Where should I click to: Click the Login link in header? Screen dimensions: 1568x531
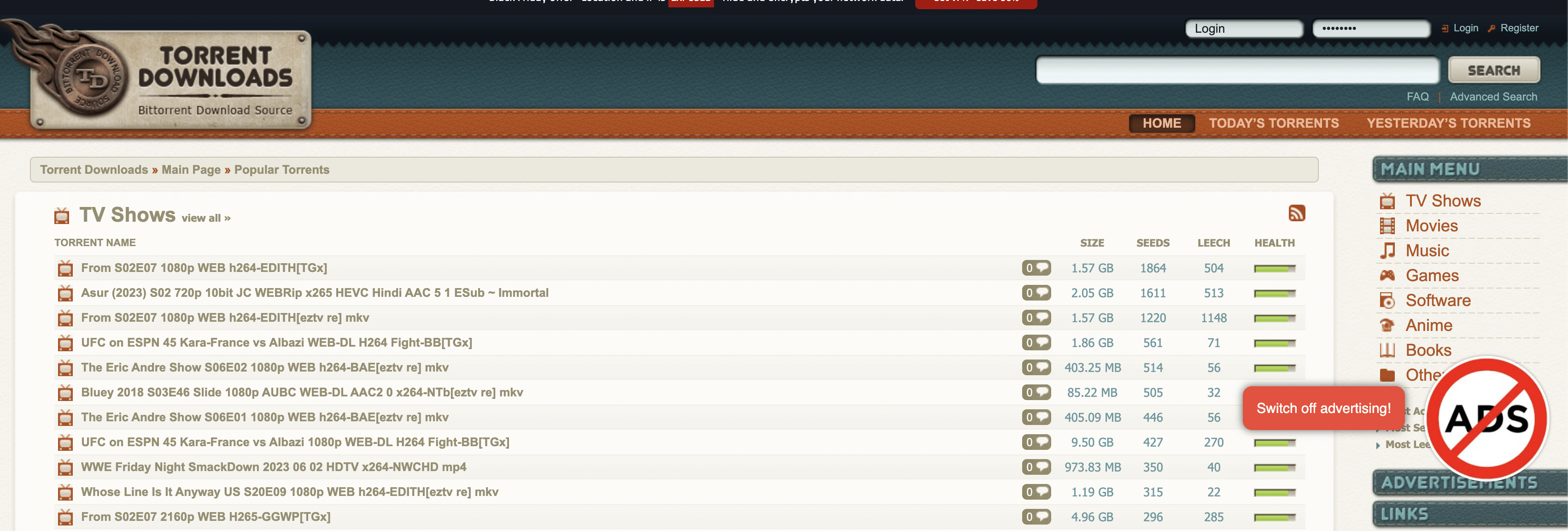coord(1465,28)
